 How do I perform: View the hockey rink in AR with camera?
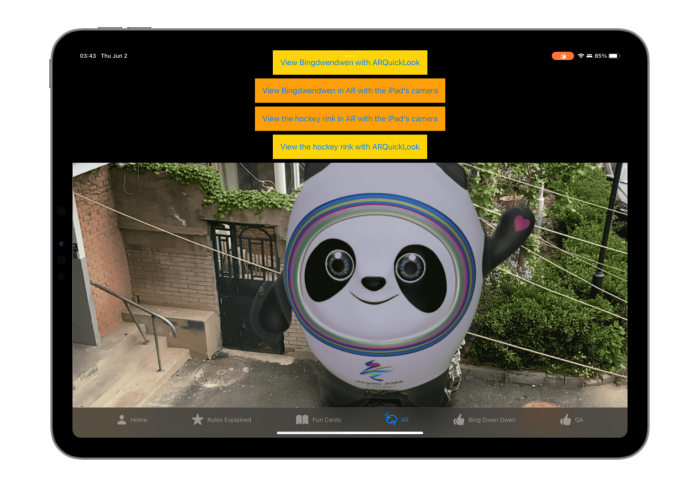point(350,119)
